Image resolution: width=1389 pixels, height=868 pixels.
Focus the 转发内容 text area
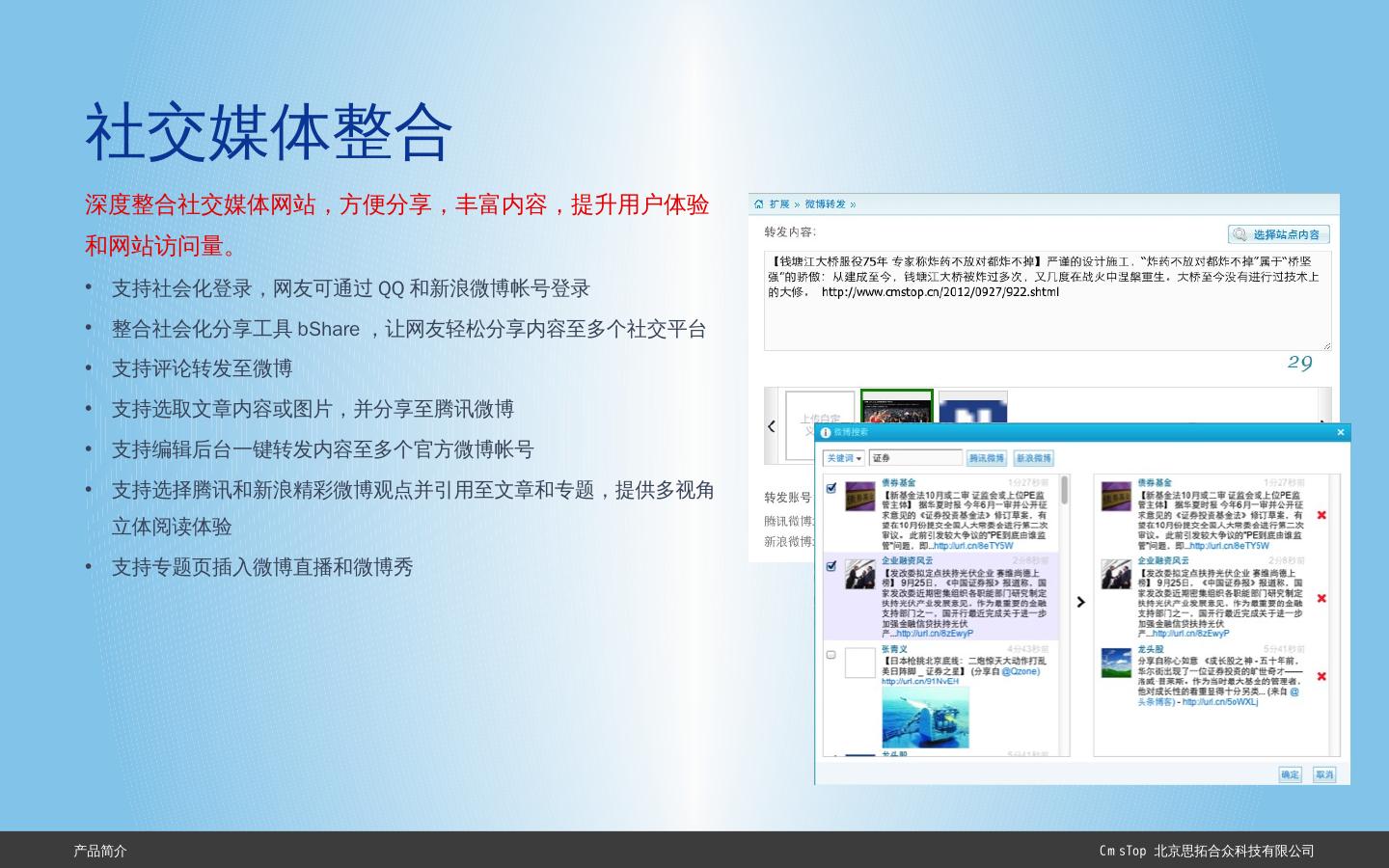[x=1048, y=300]
